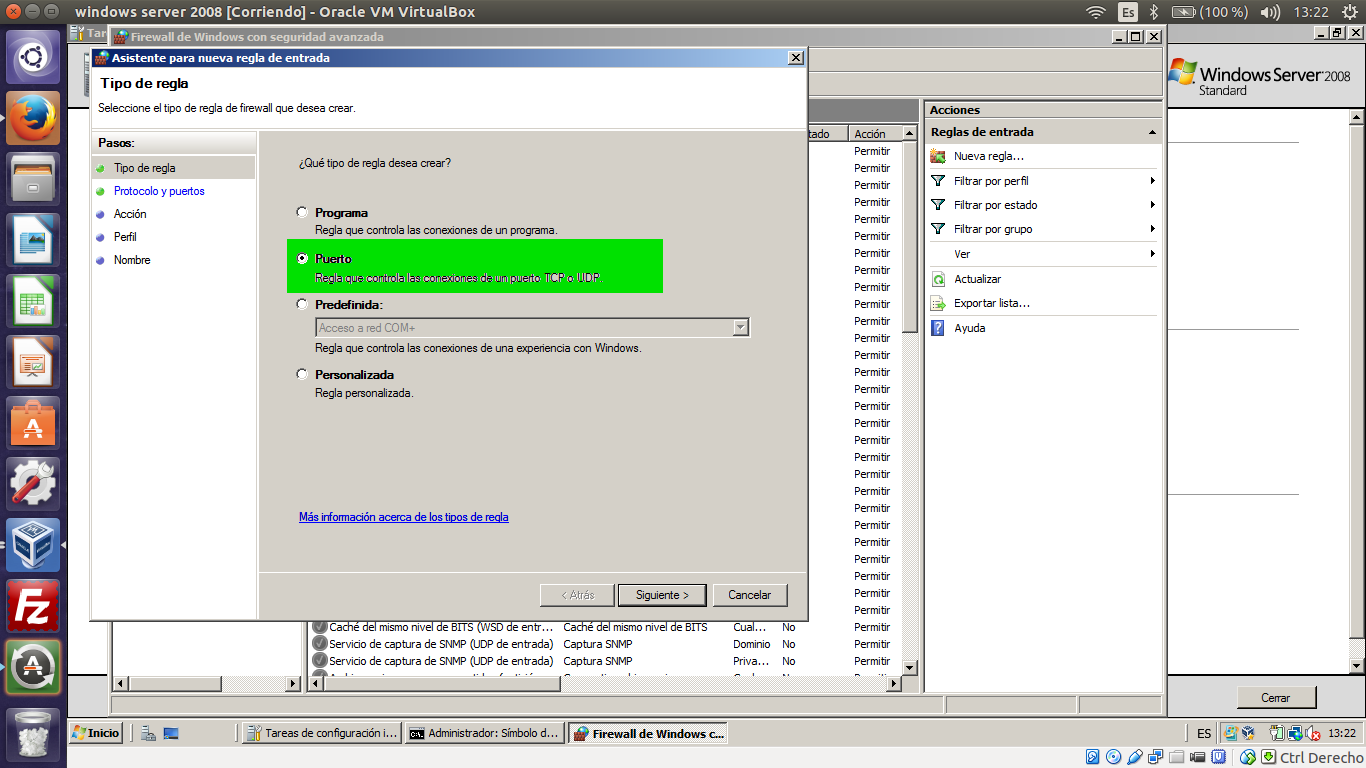
Task: Click the blue Ayuda question icon
Action: [x=938, y=328]
